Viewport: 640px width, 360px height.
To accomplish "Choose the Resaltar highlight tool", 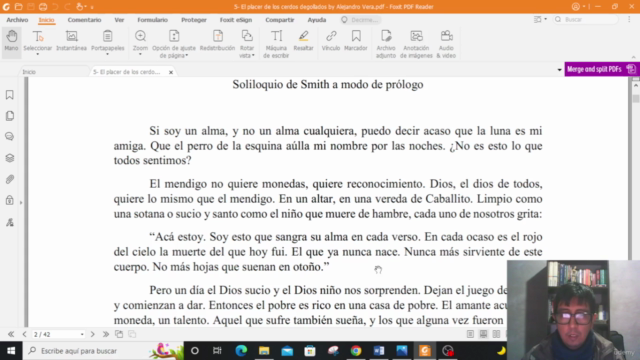I will click(x=303, y=41).
